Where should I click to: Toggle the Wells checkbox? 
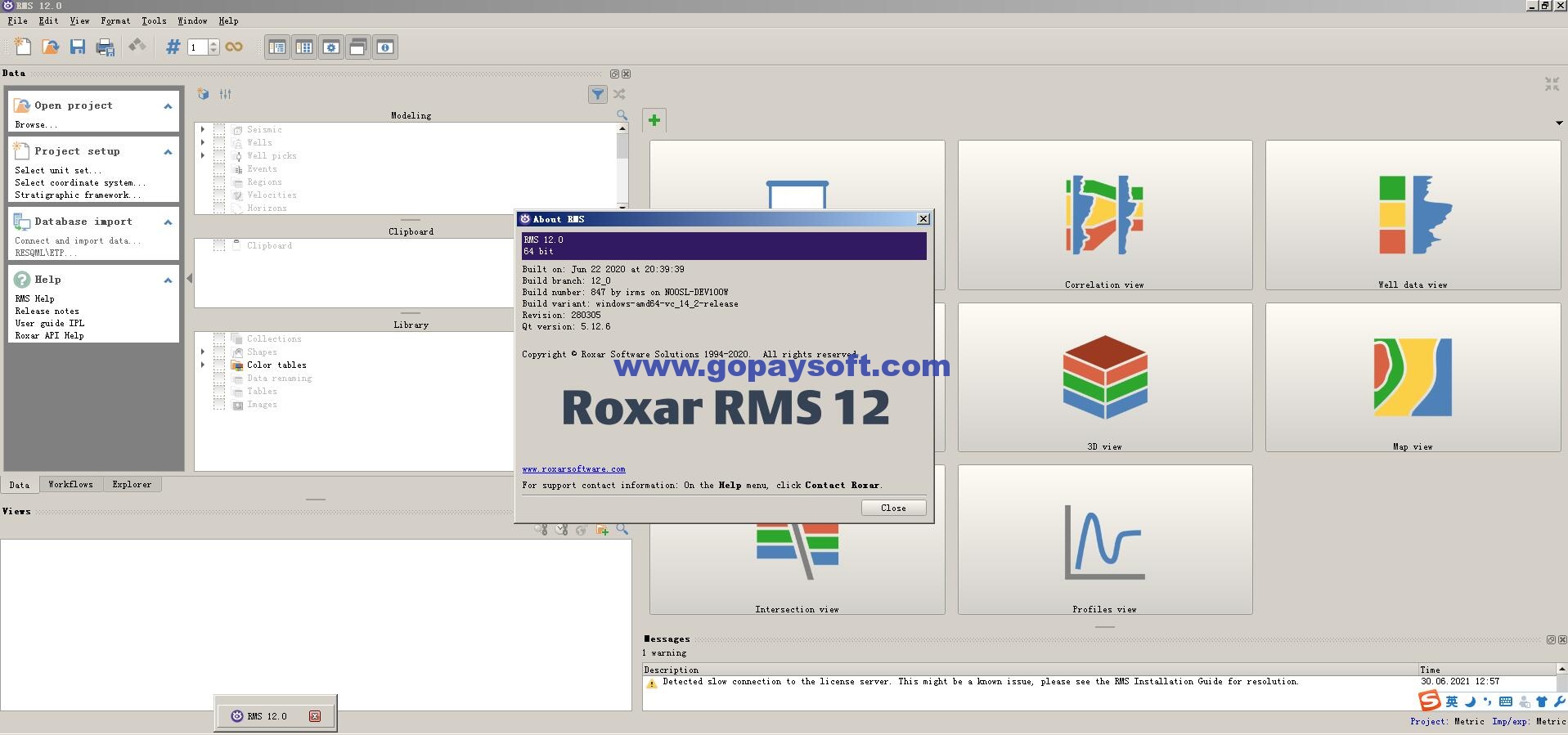pyautogui.click(x=219, y=142)
